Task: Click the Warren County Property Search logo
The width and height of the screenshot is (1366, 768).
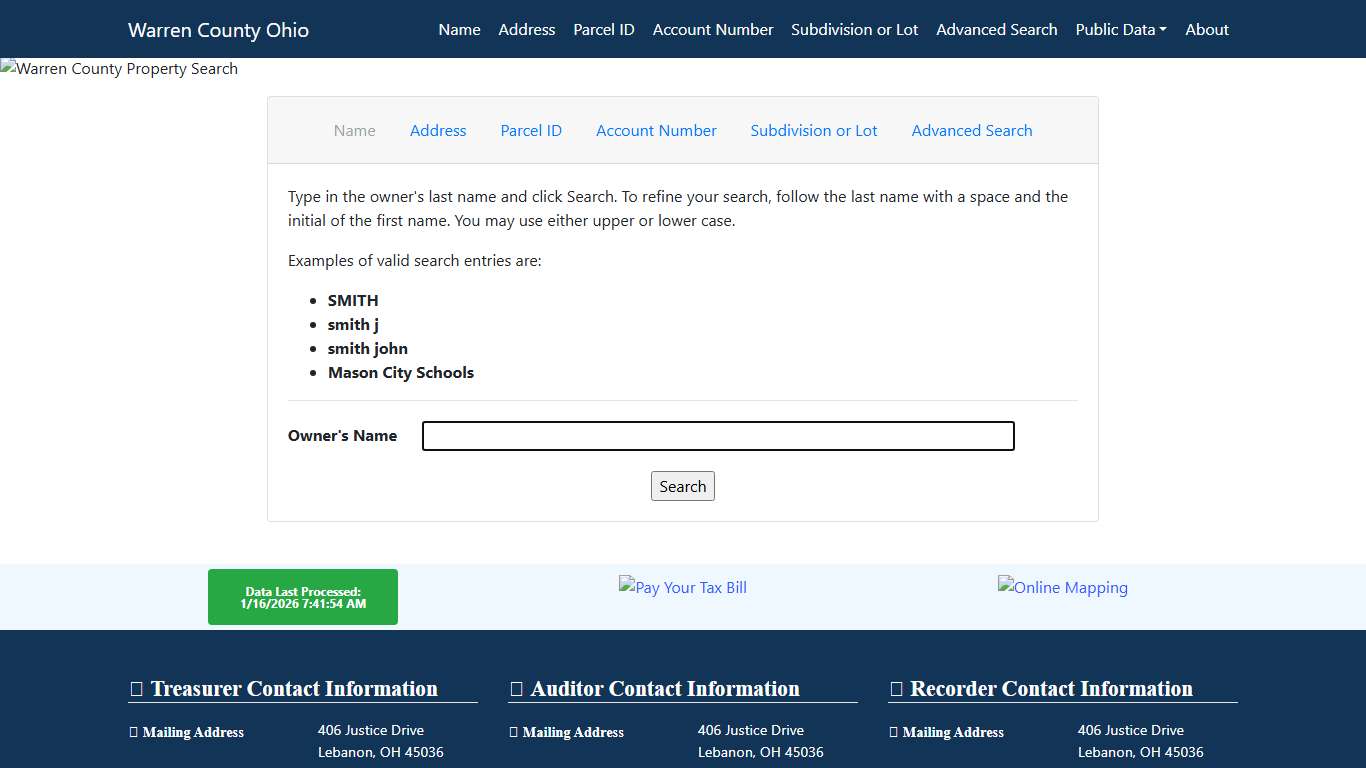Action: (119, 69)
